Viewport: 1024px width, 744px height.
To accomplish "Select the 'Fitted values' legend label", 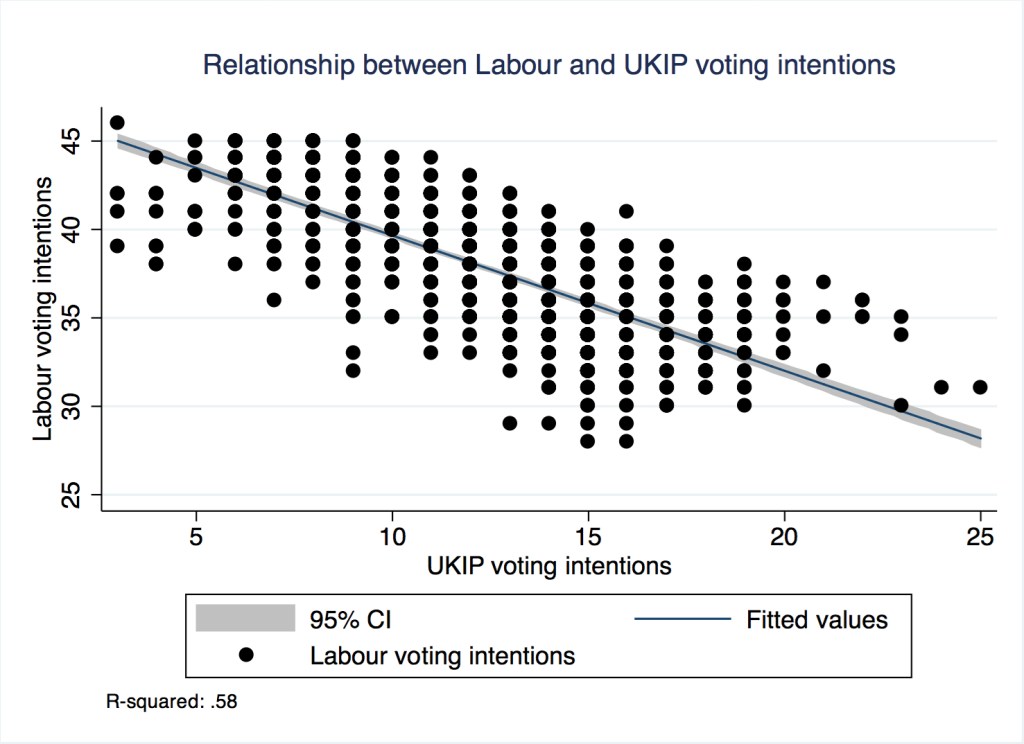I will click(817, 620).
